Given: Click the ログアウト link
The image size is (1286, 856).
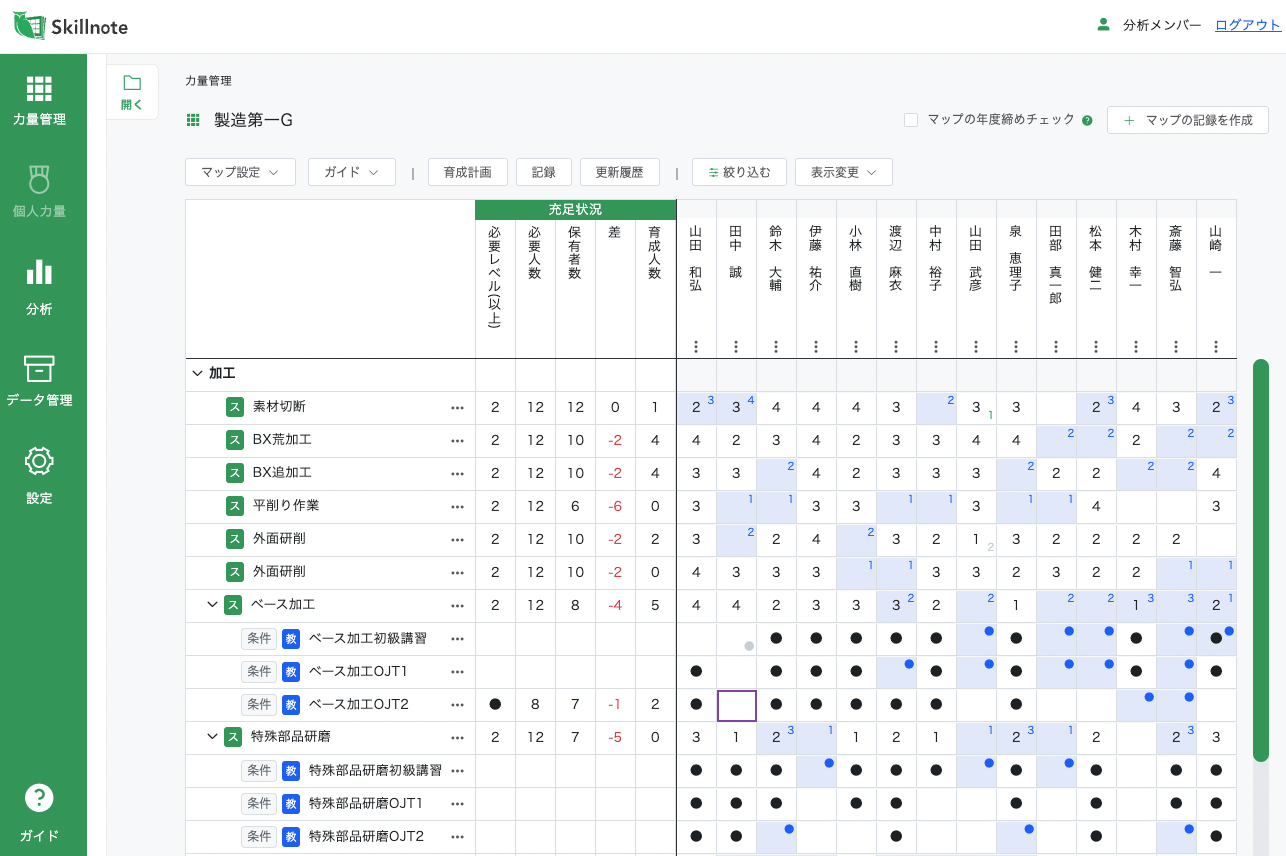Looking at the screenshot, I should click(x=1246, y=25).
